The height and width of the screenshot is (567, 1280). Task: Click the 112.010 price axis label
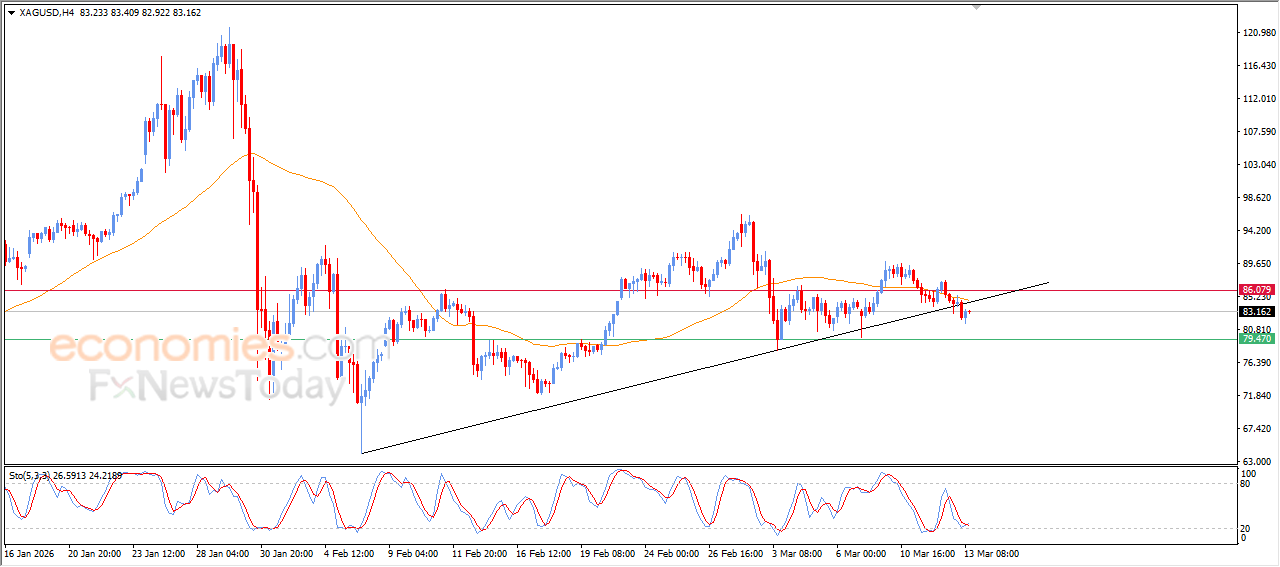1260,99
